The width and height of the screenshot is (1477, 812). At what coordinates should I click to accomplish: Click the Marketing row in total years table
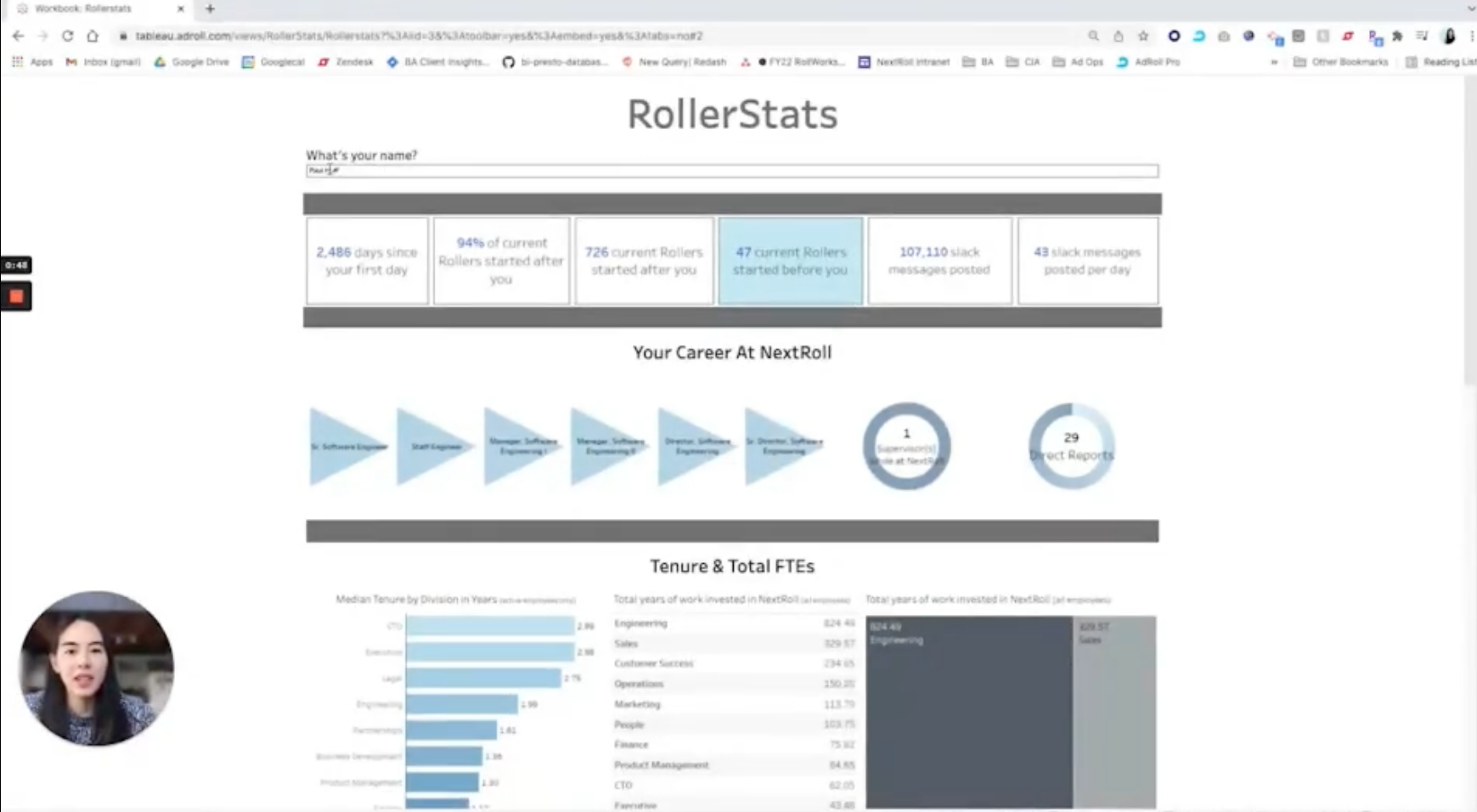point(734,704)
